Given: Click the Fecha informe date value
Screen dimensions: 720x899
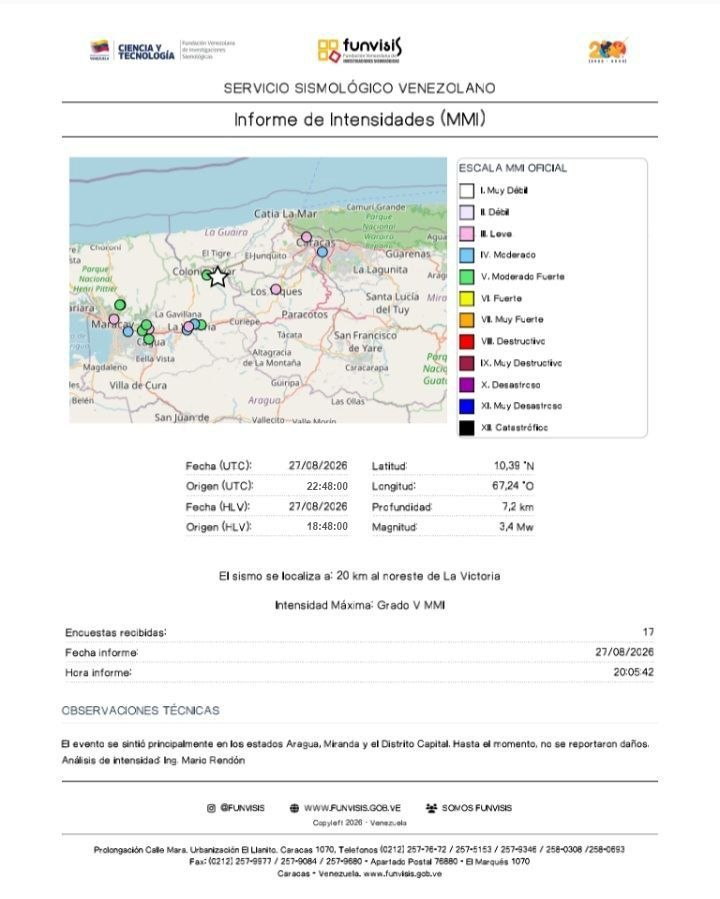Looking at the screenshot, I should point(624,652).
